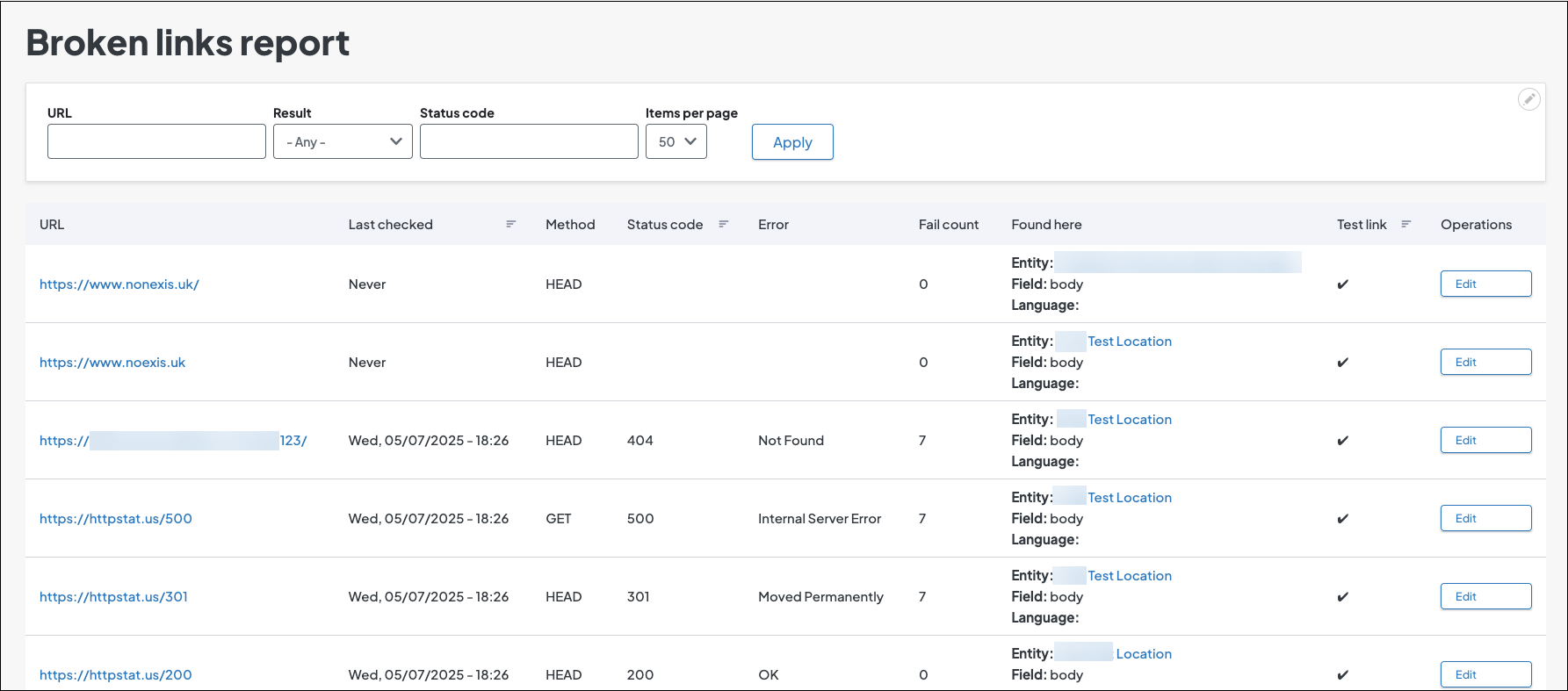
Task: Sort by Test link column header
Action: coord(1362,225)
